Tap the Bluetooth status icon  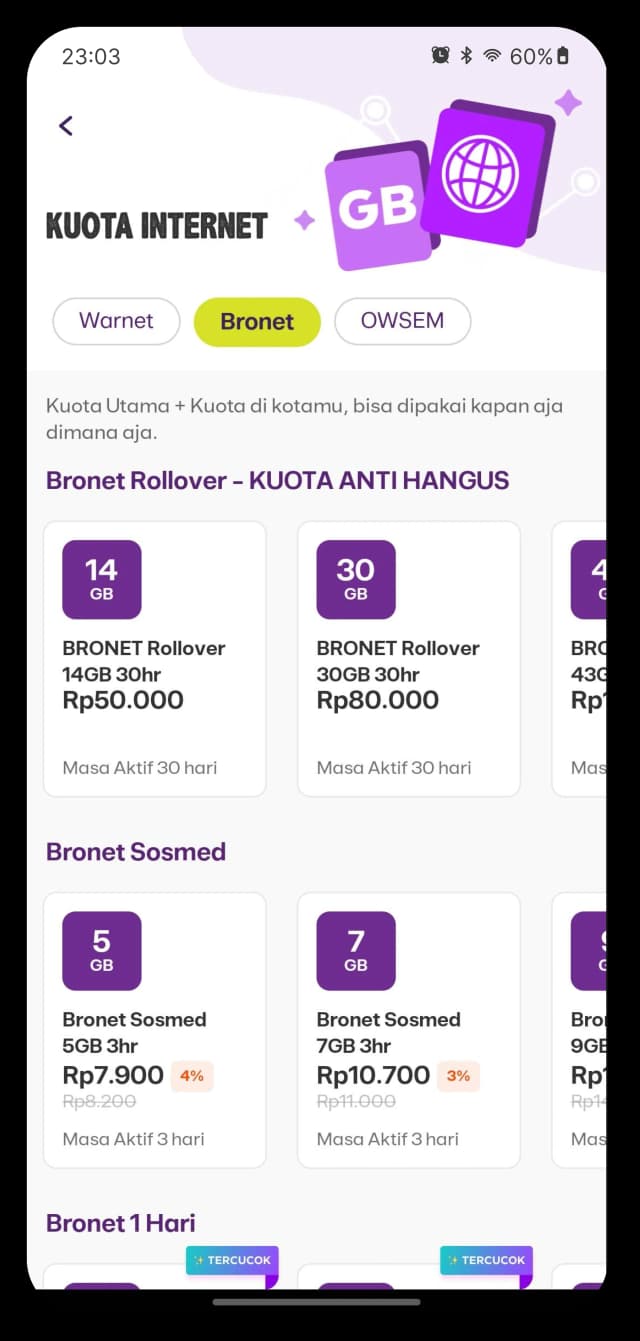466,56
